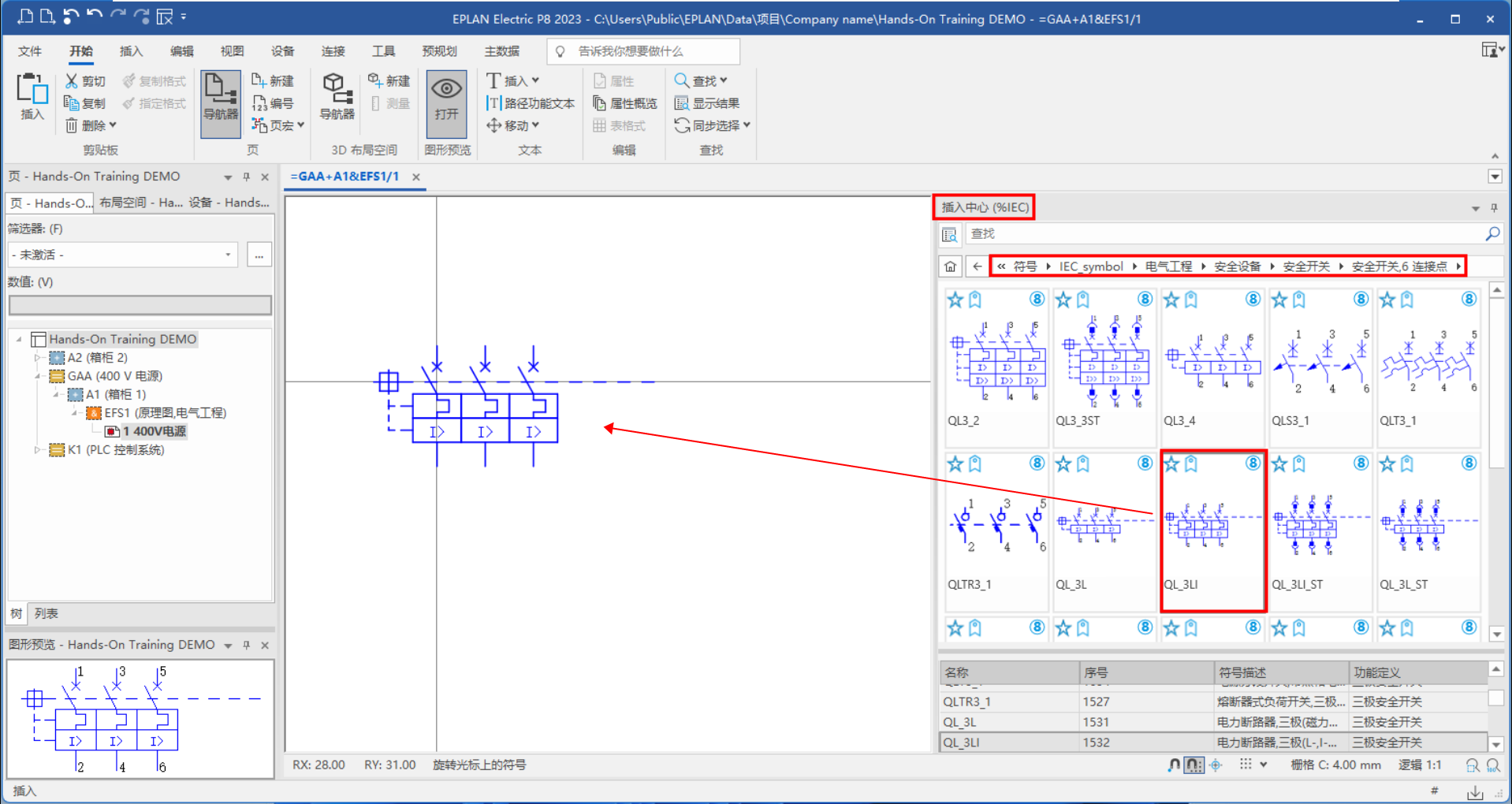The image size is (1512, 804).
Task: Toggle snap to grid in status bar
Action: pos(1194,765)
